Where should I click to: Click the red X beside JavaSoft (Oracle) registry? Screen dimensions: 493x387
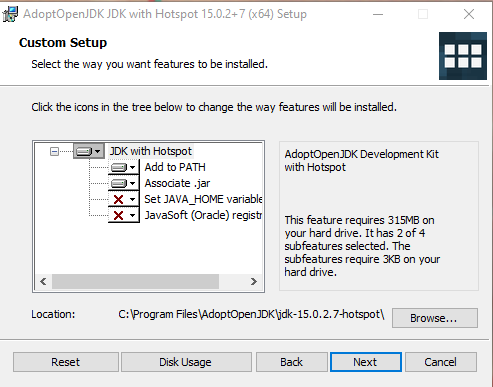(x=119, y=215)
